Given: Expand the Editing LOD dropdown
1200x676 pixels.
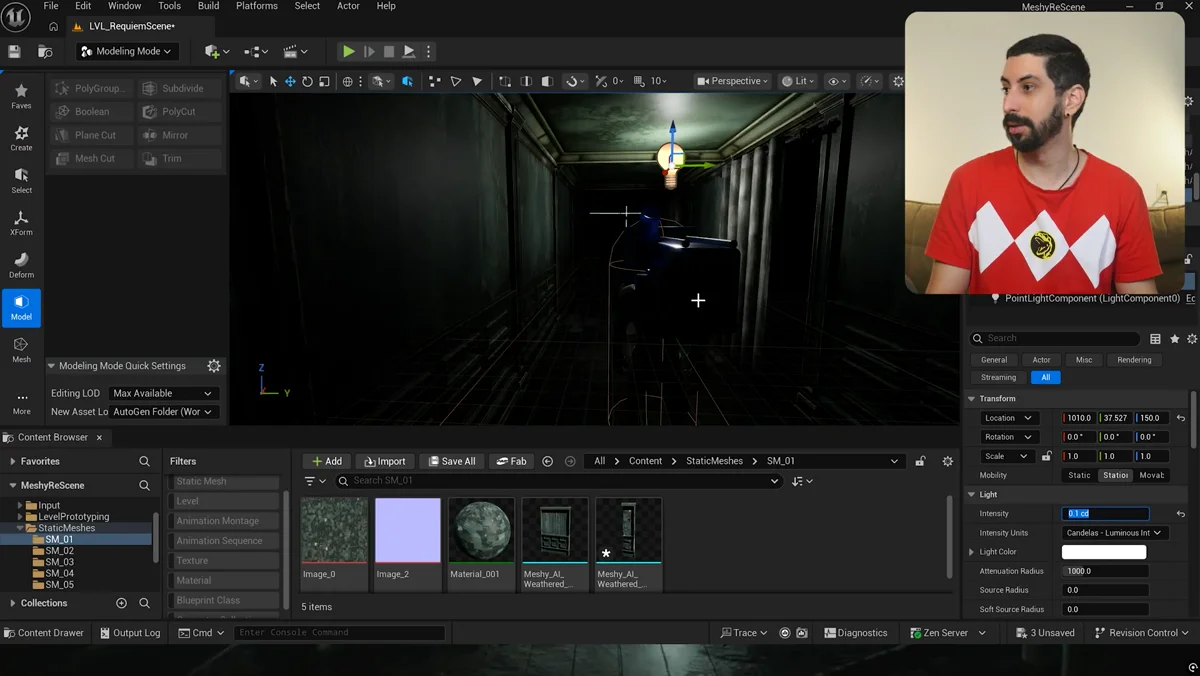Looking at the screenshot, I should point(163,393).
